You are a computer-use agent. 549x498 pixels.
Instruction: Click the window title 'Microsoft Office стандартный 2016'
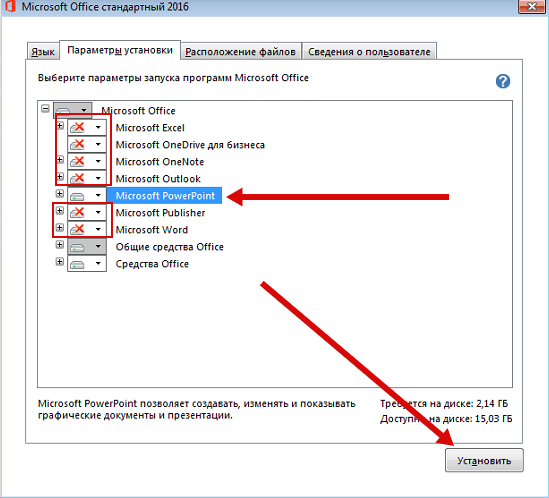[x=105, y=7]
